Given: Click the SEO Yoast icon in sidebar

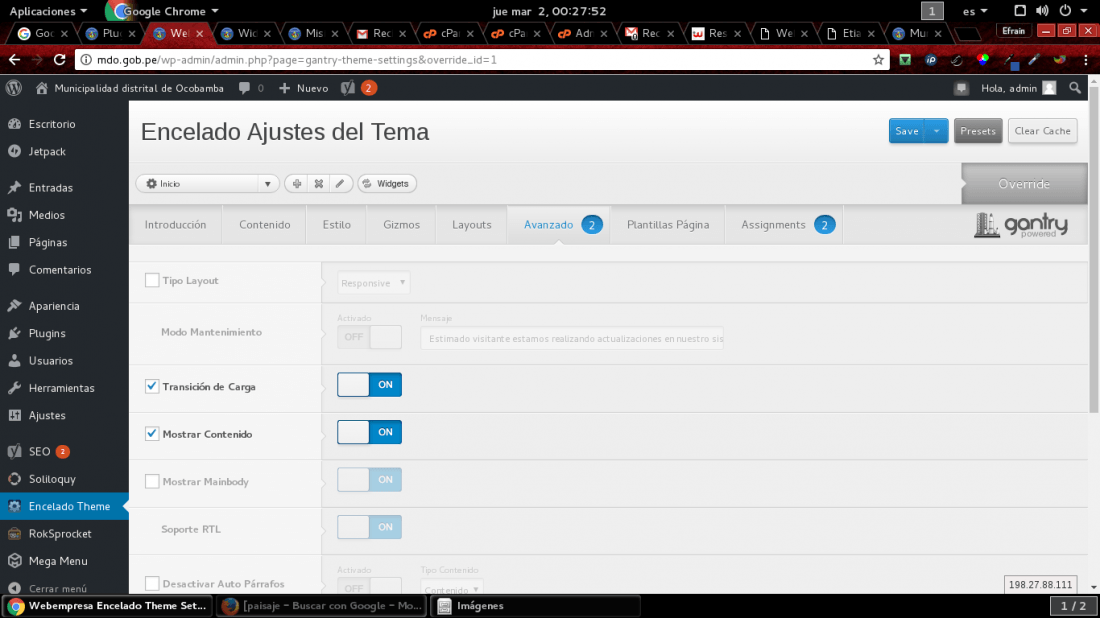Looking at the screenshot, I should (14, 452).
